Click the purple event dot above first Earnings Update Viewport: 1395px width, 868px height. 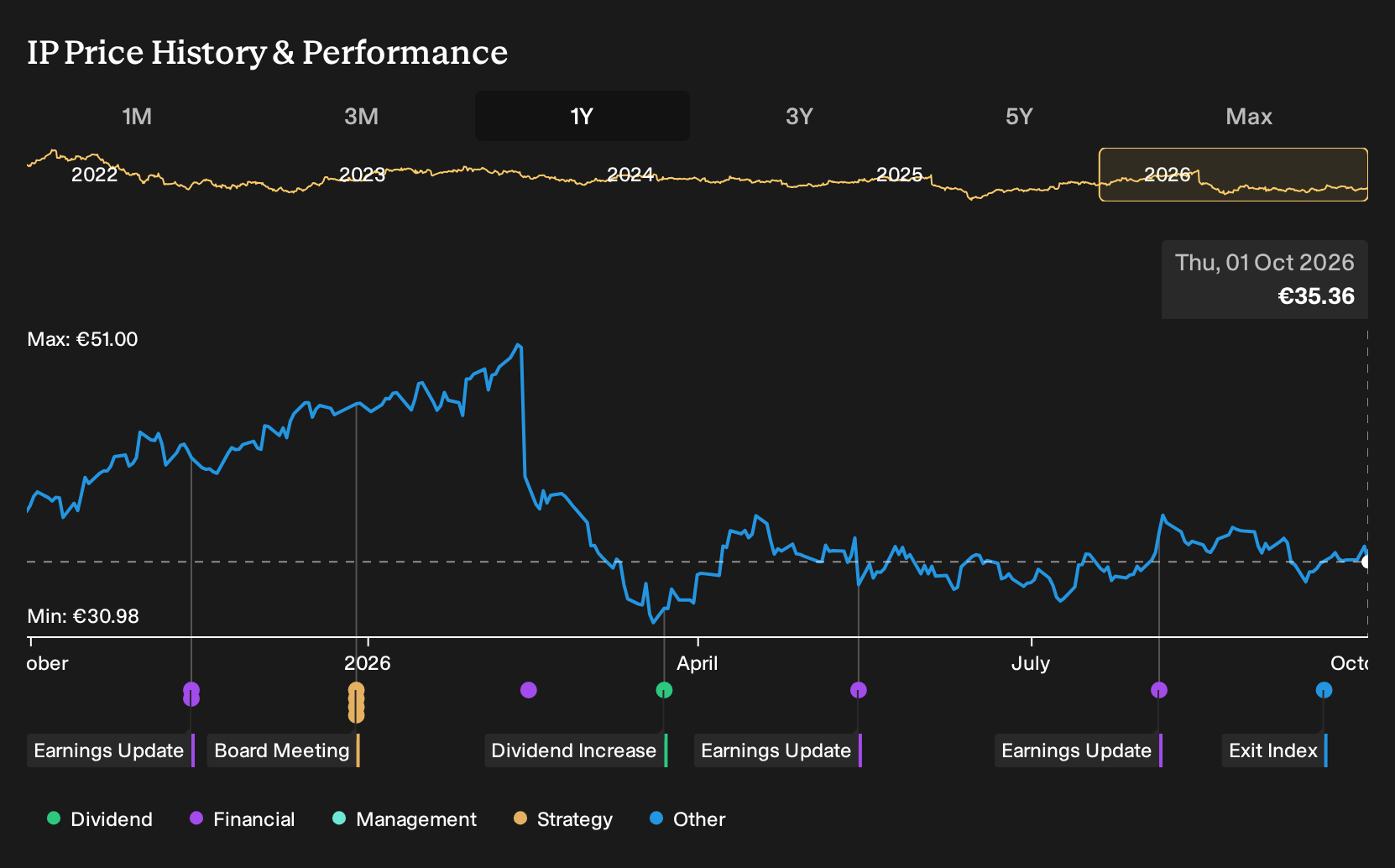[x=191, y=693]
